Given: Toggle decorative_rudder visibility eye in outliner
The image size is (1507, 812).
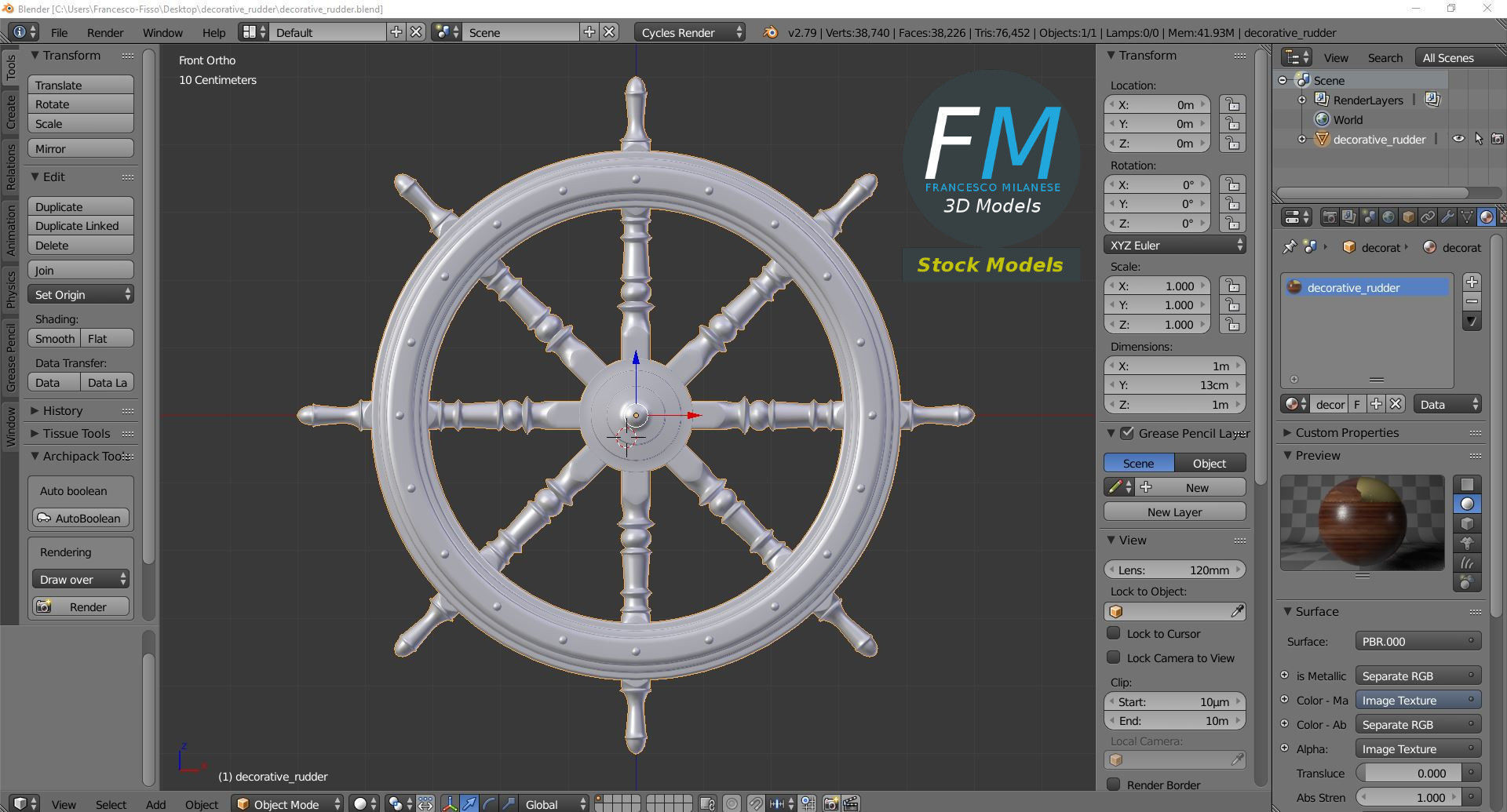Looking at the screenshot, I should [1458, 139].
